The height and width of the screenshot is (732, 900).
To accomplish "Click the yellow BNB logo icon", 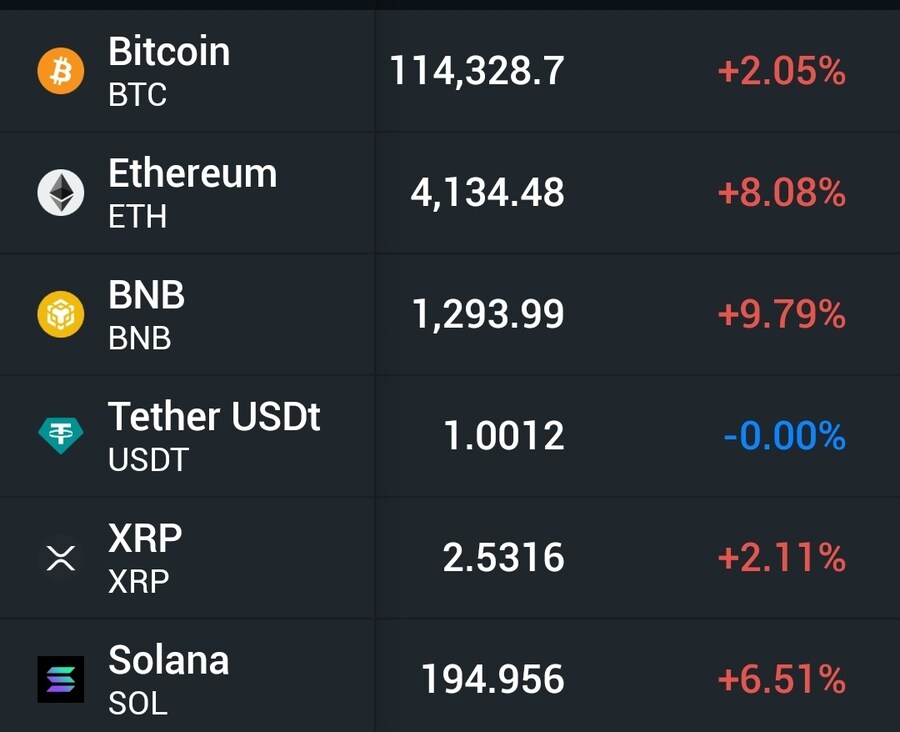I will [x=61, y=315].
